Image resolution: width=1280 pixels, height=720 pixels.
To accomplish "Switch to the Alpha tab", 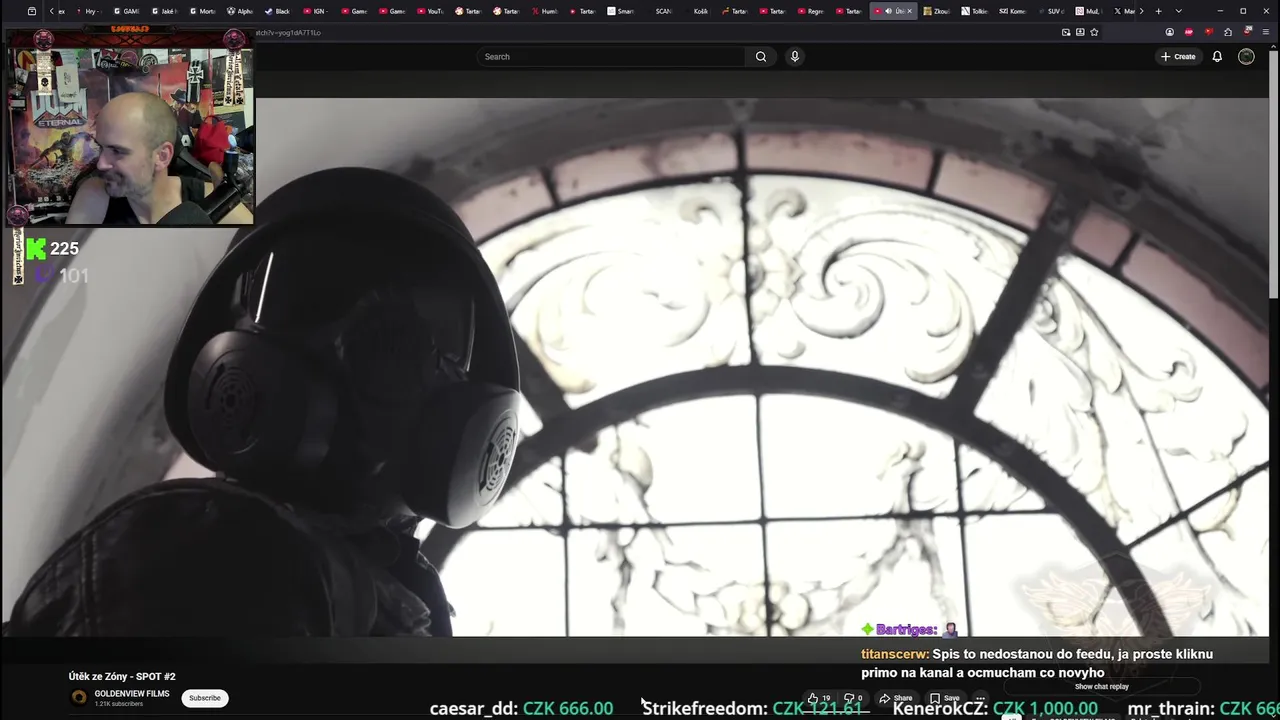I will 240,11.
